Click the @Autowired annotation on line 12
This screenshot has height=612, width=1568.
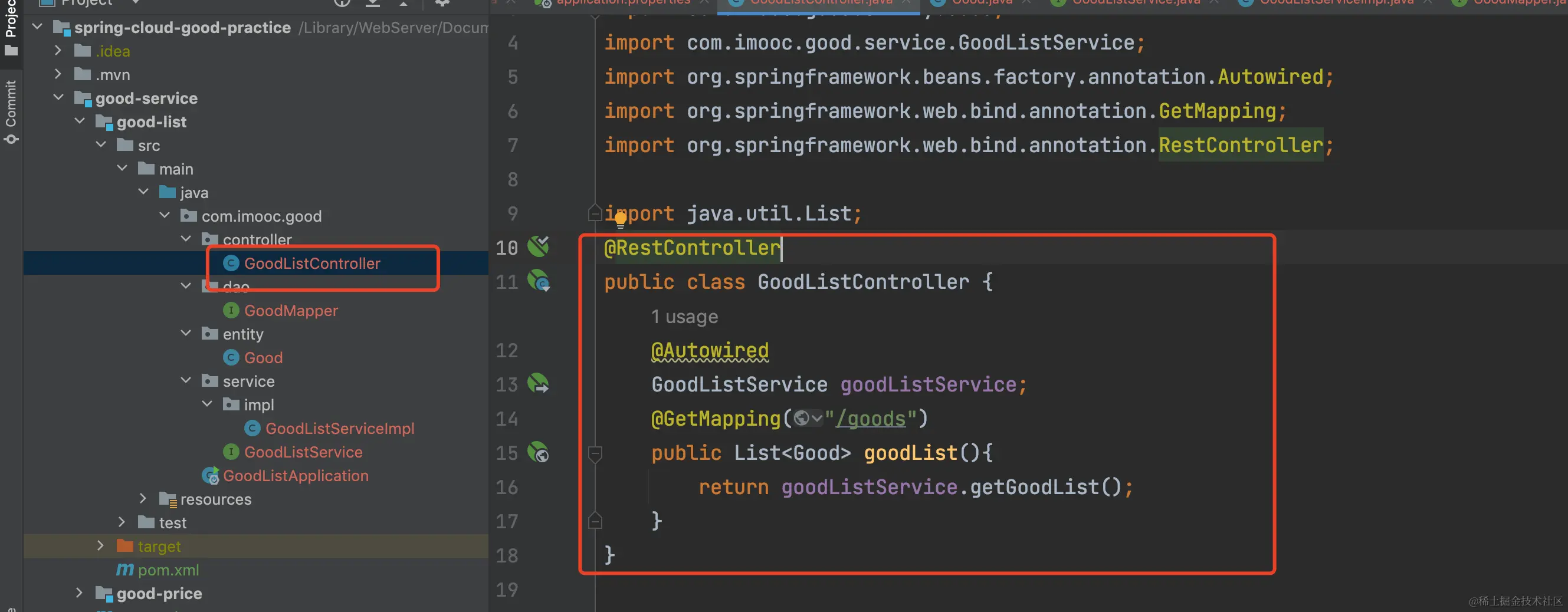tap(710, 351)
